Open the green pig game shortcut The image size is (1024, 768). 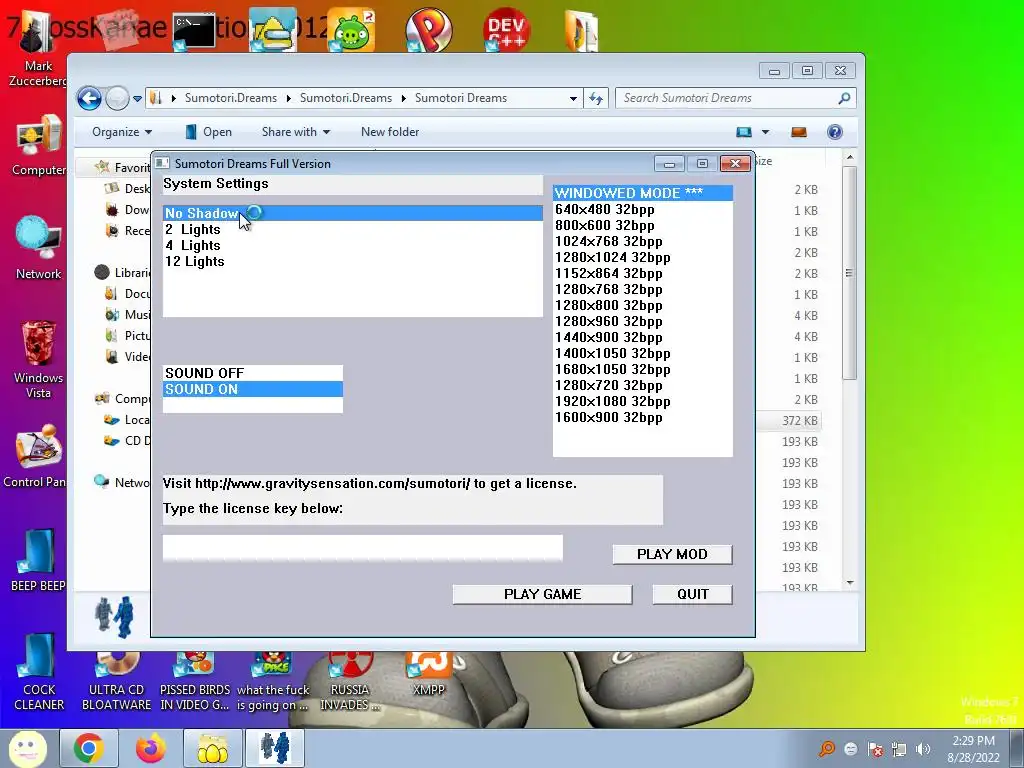pos(351,30)
